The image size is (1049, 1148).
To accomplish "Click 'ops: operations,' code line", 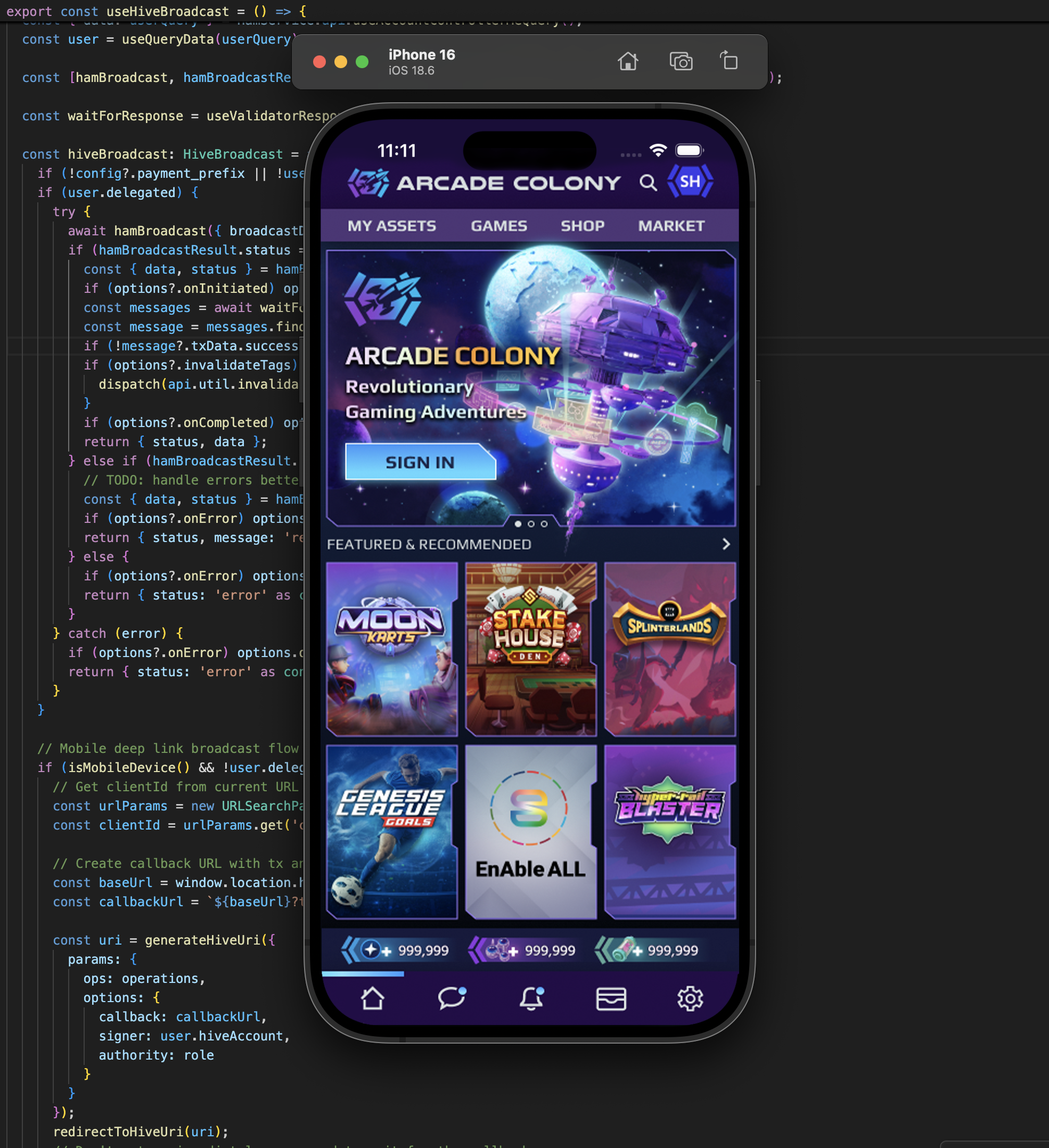I will [x=144, y=978].
